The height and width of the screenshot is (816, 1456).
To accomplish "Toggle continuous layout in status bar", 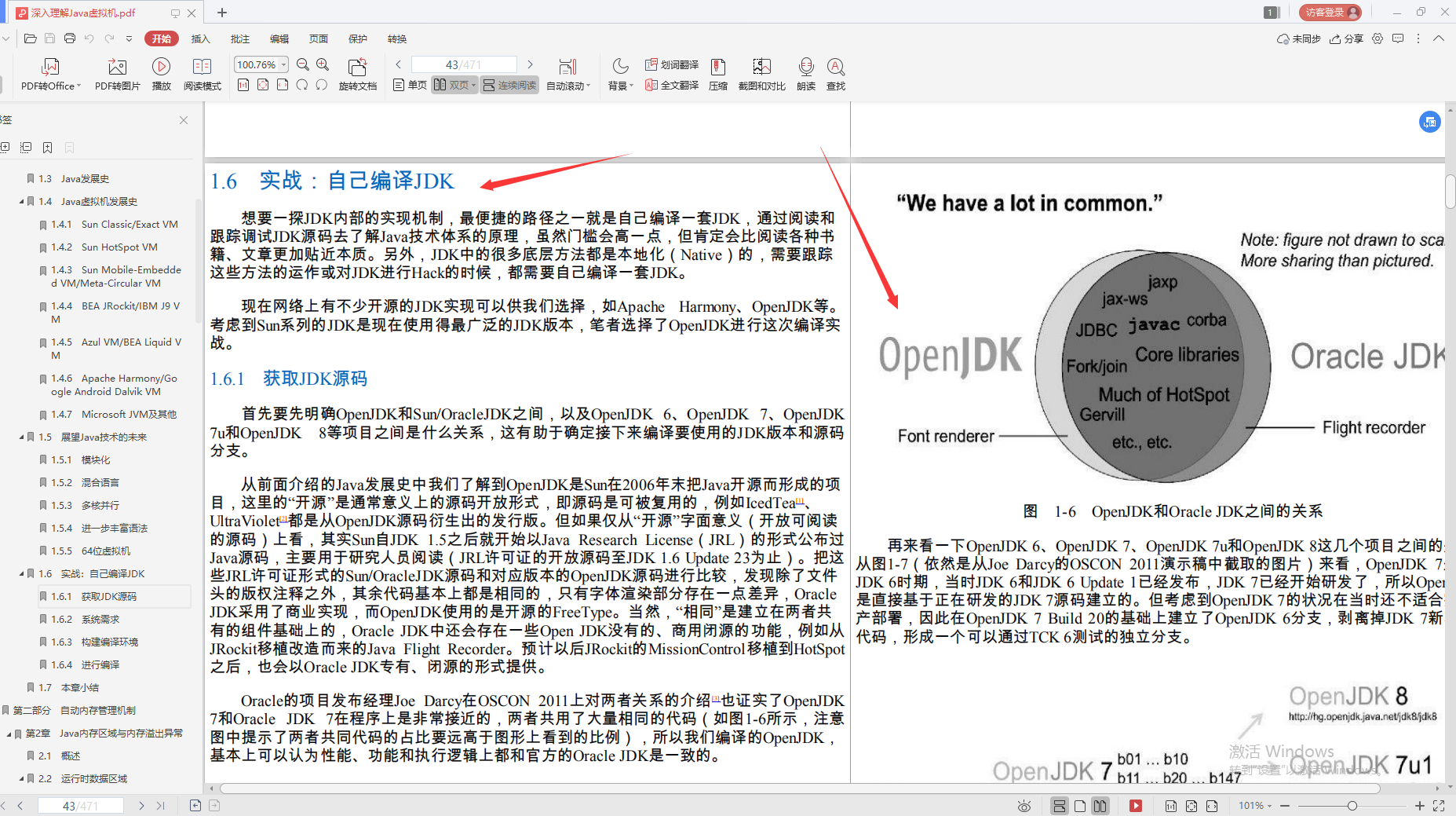I will [x=1060, y=806].
